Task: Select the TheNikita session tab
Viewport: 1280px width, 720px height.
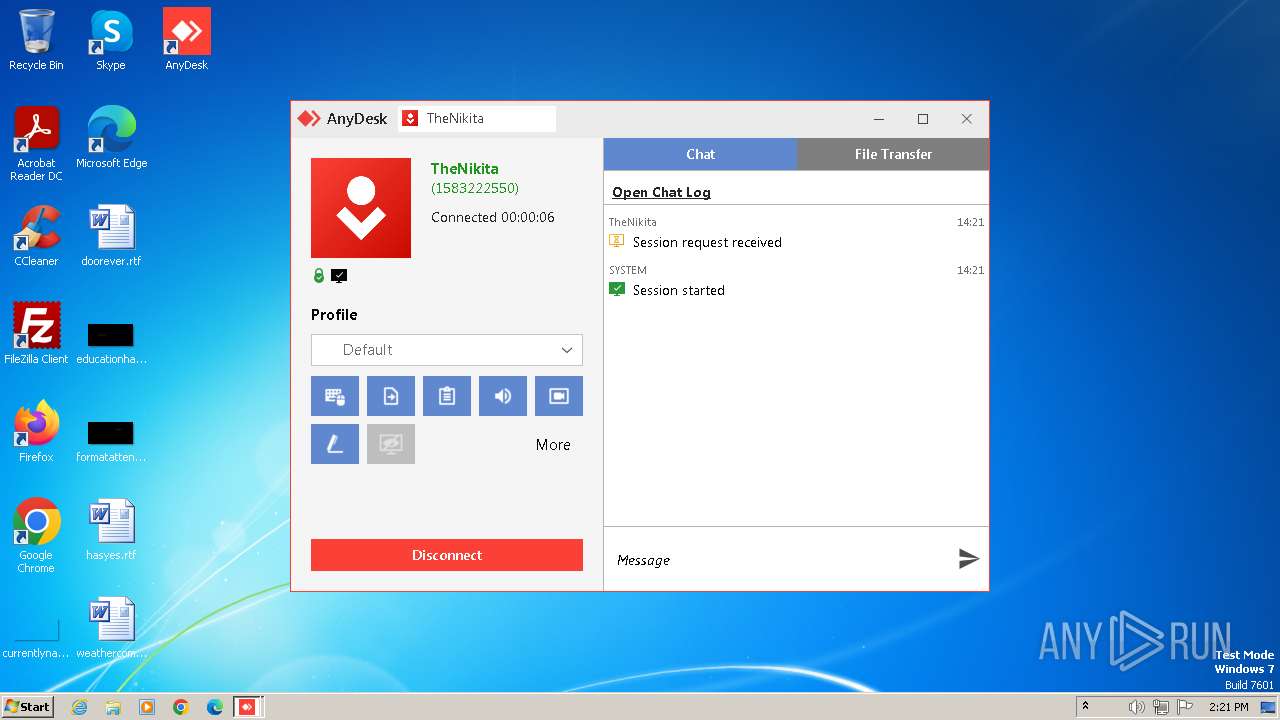Action: pos(477,118)
